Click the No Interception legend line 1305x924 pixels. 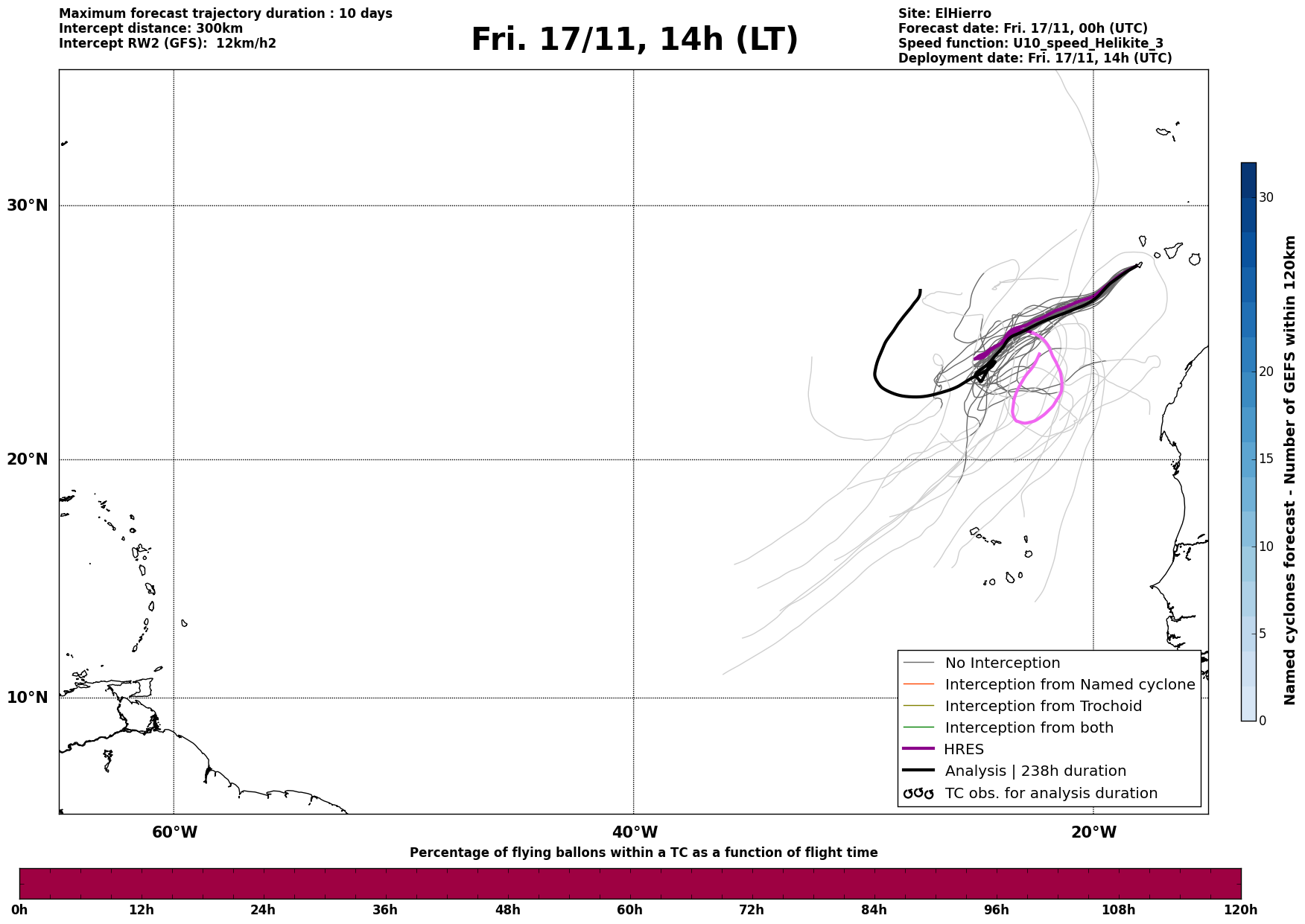click(918, 663)
